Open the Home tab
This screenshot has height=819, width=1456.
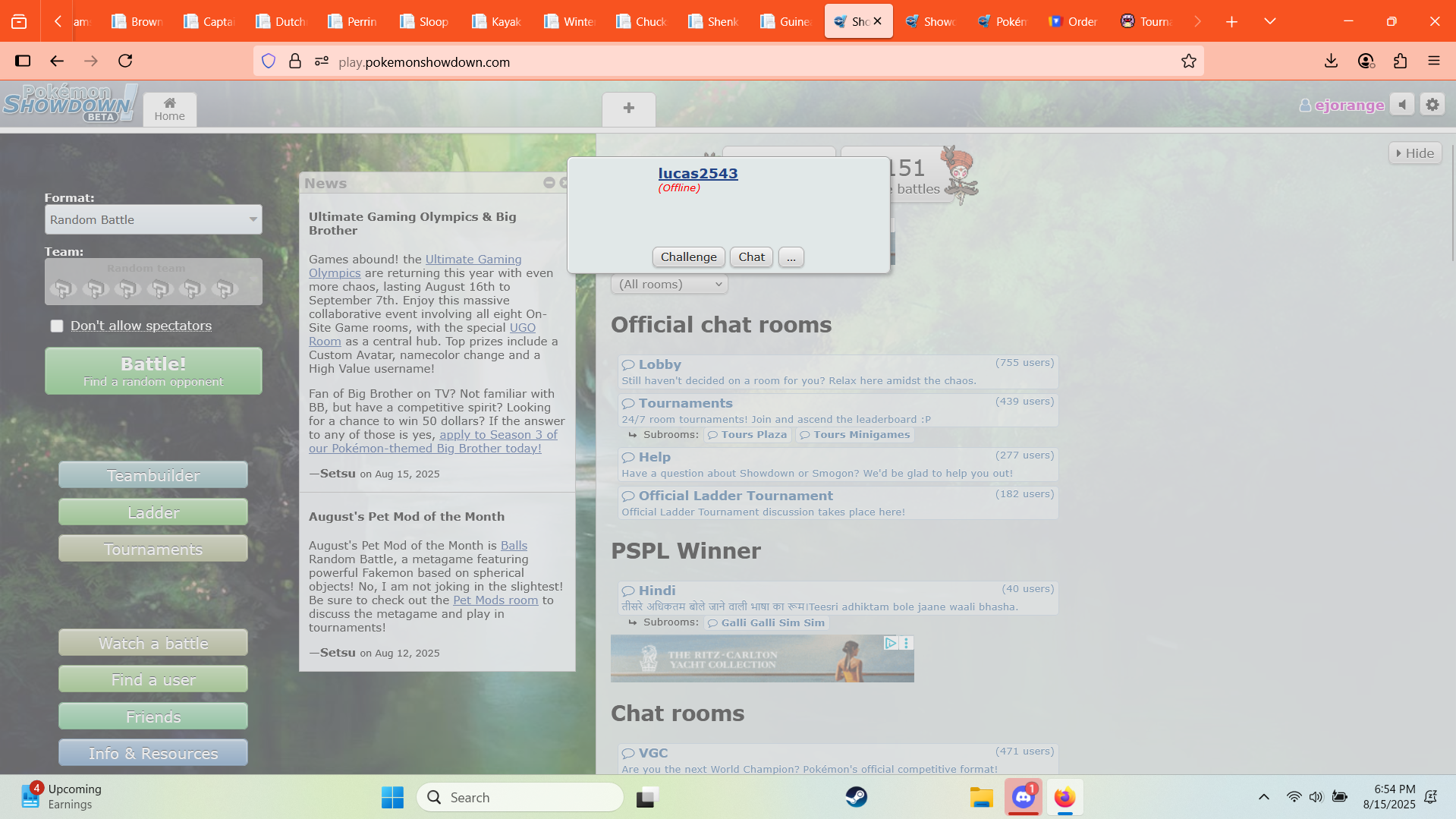tap(170, 109)
